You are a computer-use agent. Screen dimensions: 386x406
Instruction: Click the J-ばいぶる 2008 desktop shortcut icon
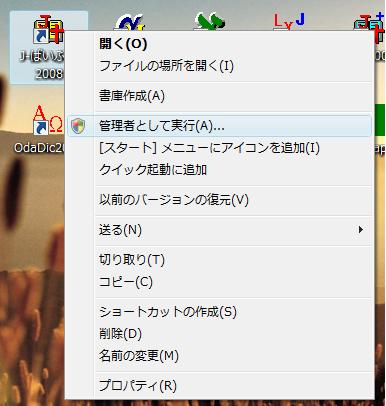pyautogui.click(x=48, y=31)
